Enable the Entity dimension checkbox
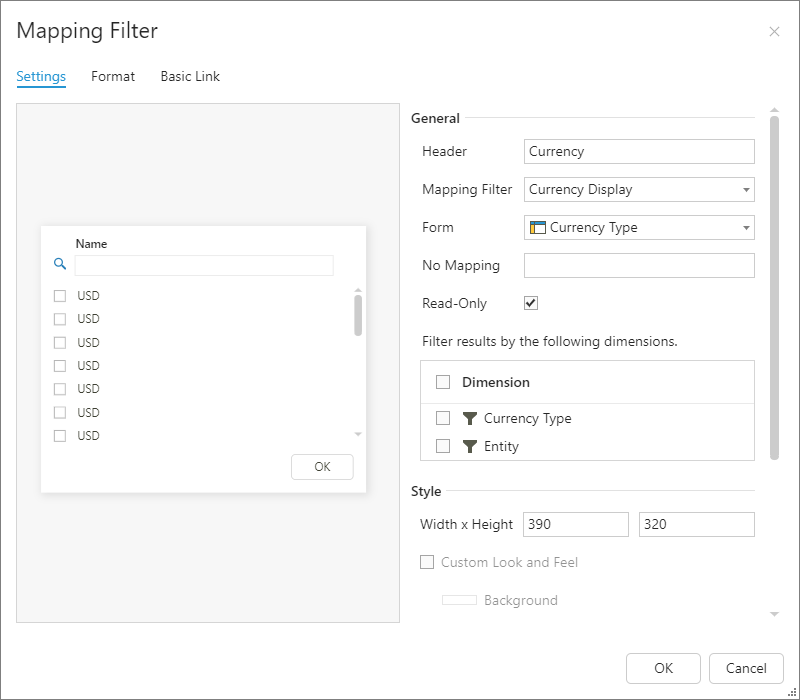This screenshot has height=700, width=800. (x=443, y=447)
